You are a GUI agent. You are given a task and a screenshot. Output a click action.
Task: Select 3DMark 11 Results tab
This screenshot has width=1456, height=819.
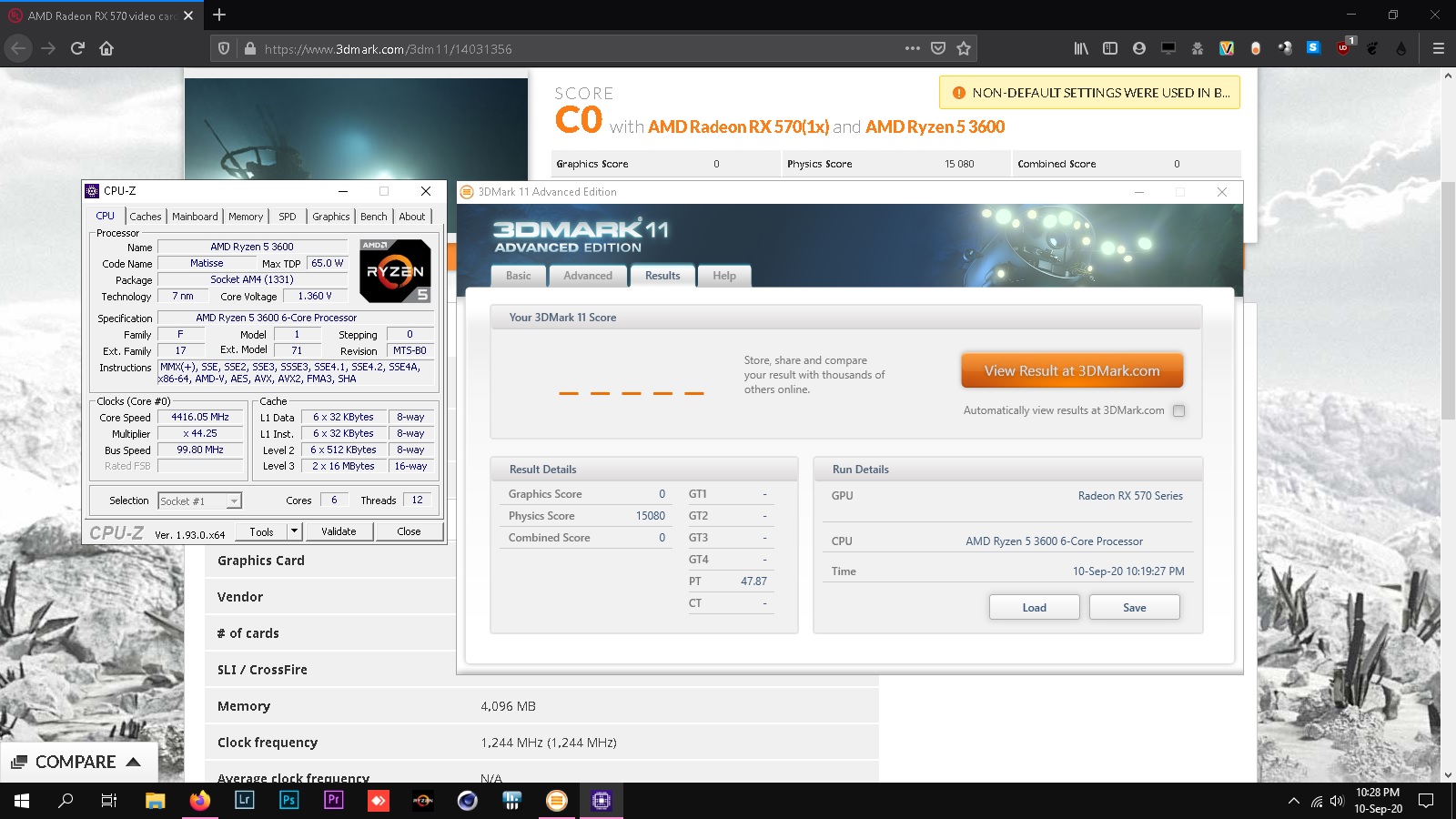(662, 276)
